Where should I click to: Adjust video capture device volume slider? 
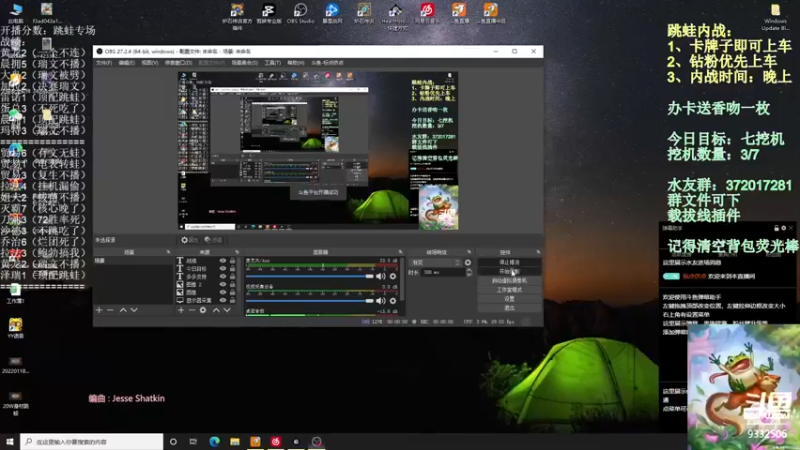(x=310, y=301)
